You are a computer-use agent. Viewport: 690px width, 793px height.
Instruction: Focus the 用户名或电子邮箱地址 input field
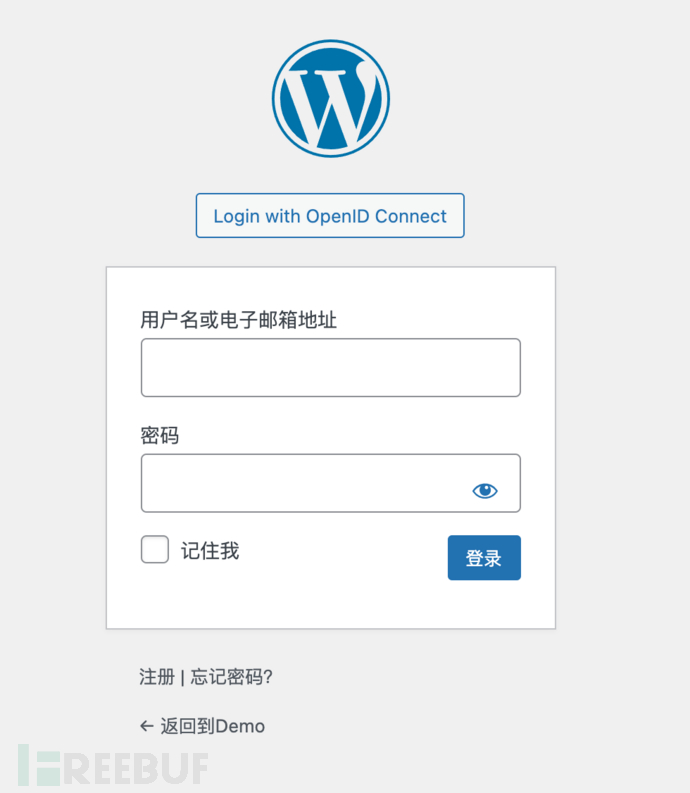click(x=331, y=368)
